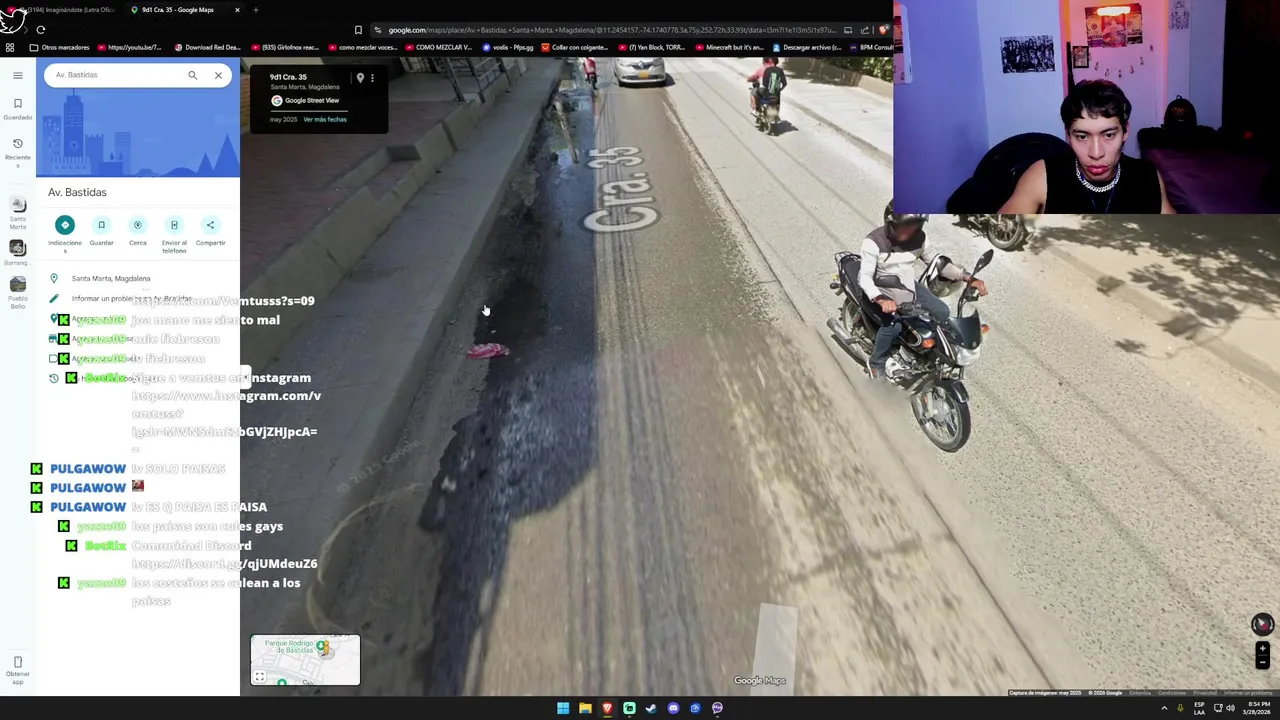Screen dimensions: 1280x720
Task: Open COMO MEZCLAR V... bookmark
Action: [x=438, y=47]
